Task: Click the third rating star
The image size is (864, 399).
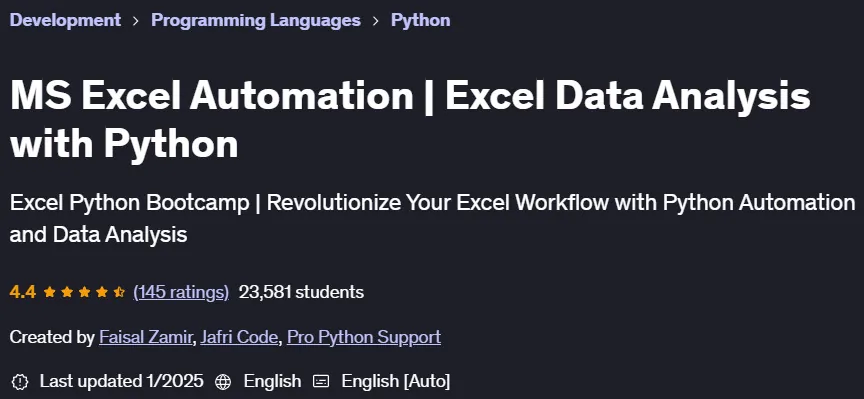Action: point(84,292)
